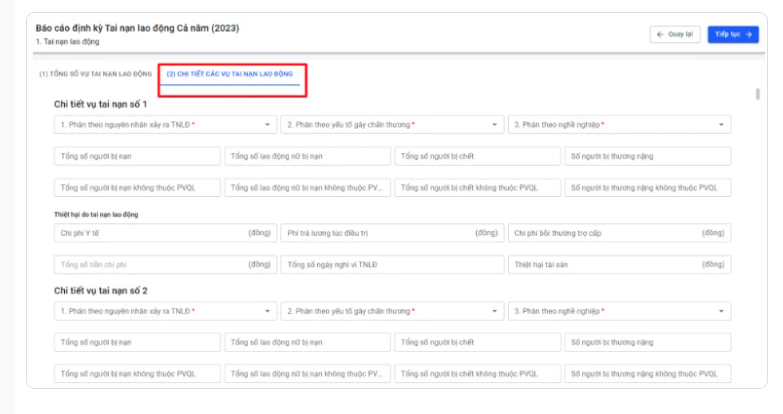Focus accident 1 'Tổng số người bị chết không thuộc PVQL' field
This screenshot has width=783, height=414.
[x=477, y=188]
